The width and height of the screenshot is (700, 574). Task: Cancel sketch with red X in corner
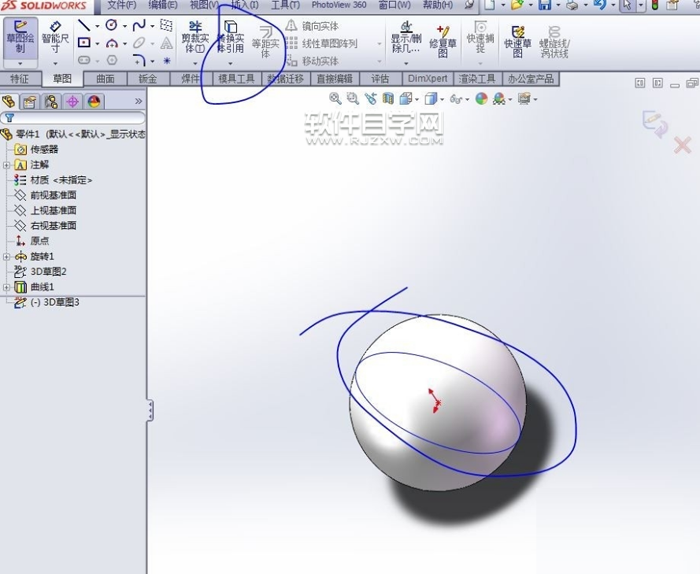pyautogui.click(x=683, y=146)
